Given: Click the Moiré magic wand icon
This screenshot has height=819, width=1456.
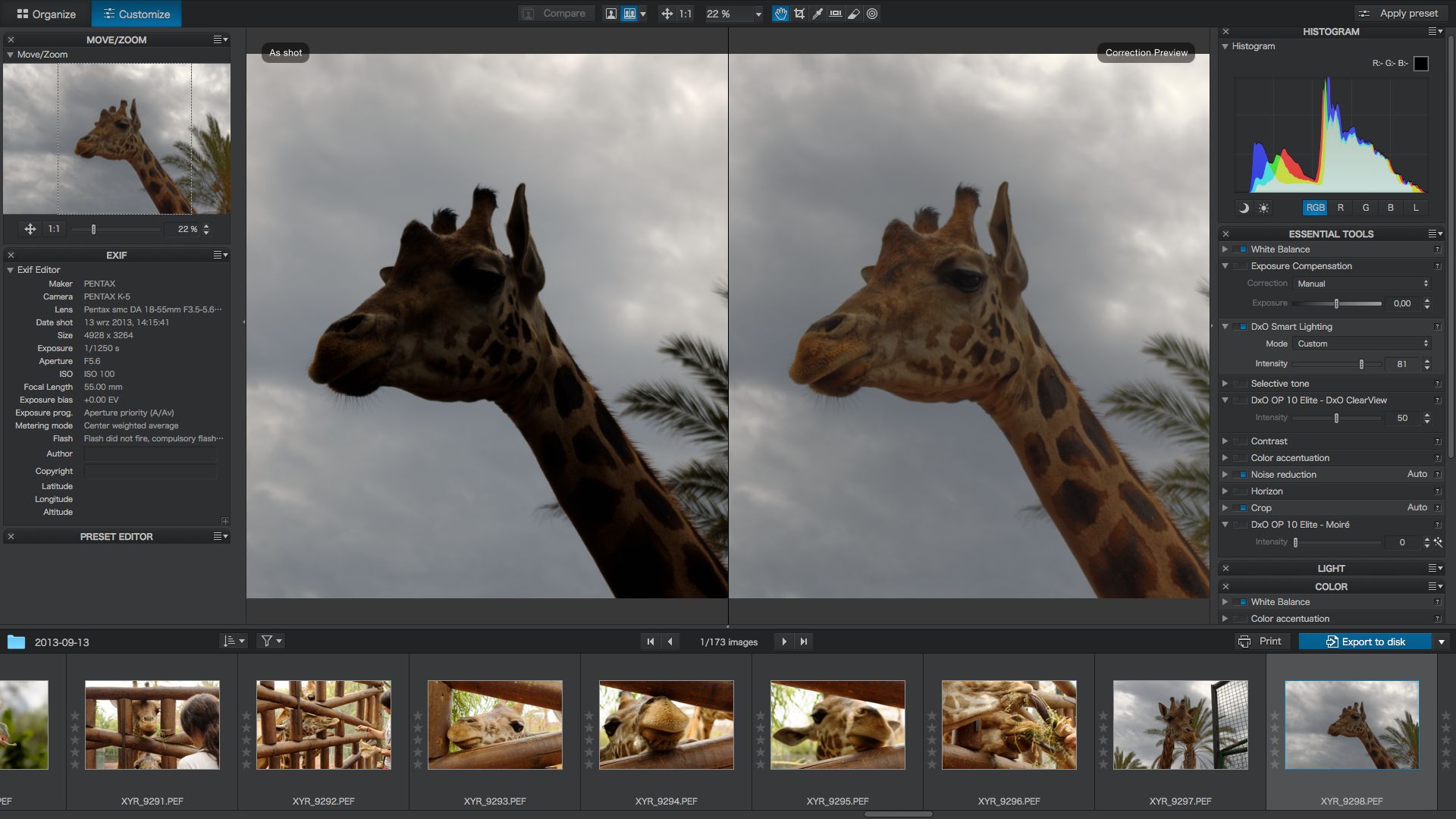Looking at the screenshot, I should click(1438, 542).
